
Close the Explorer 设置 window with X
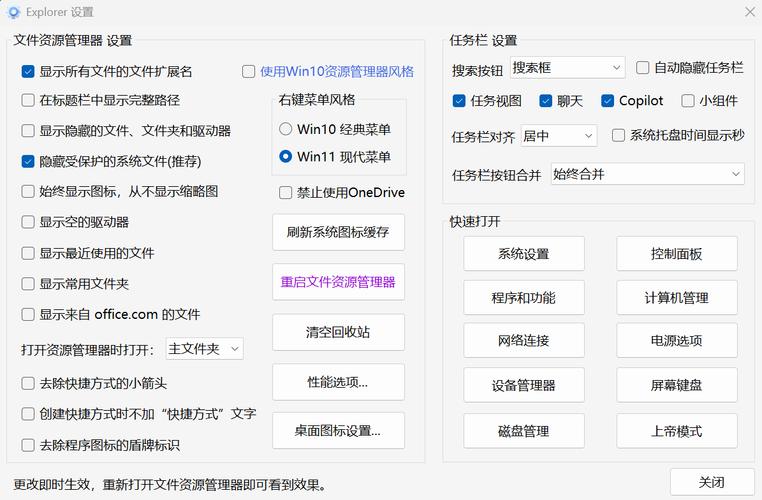(750, 12)
